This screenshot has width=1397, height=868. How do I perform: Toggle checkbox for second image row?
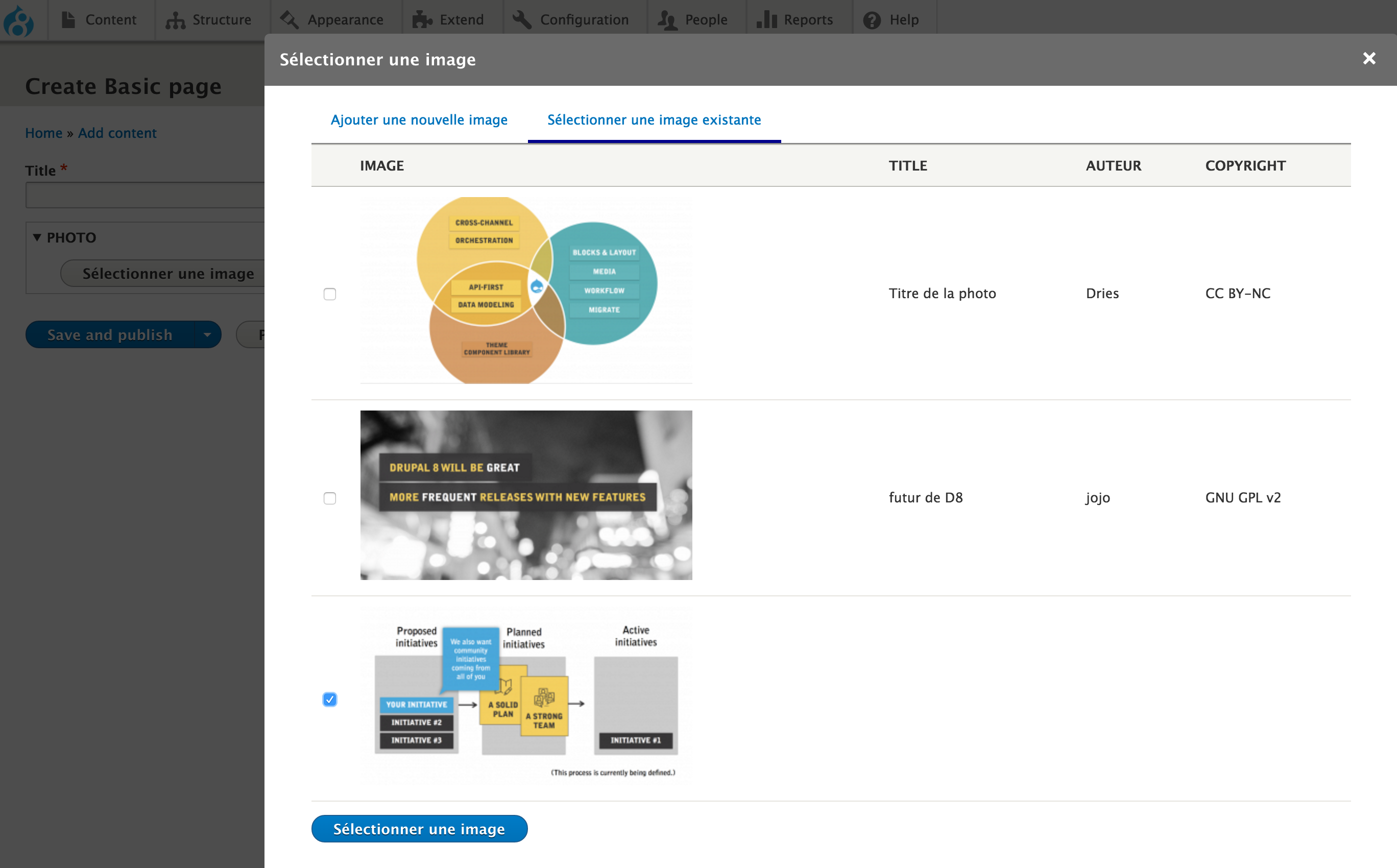tap(330, 498)
